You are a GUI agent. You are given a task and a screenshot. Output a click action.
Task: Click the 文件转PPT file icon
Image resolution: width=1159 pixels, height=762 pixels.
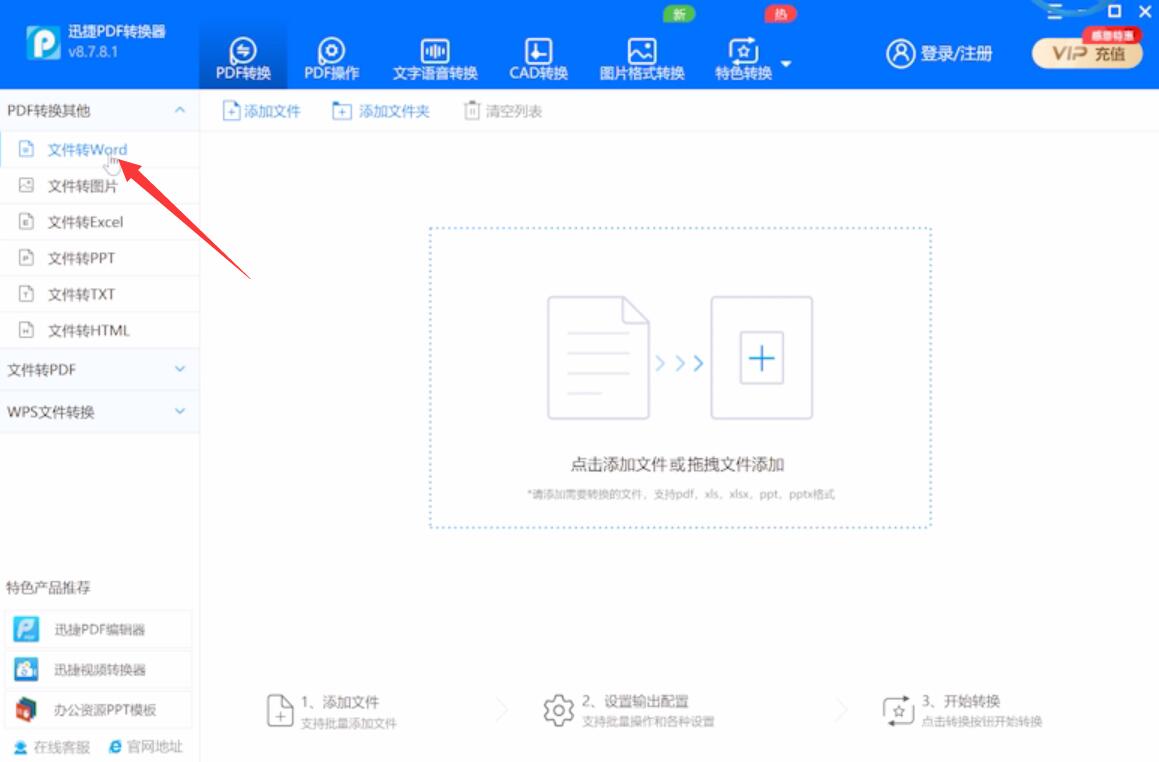26,257
